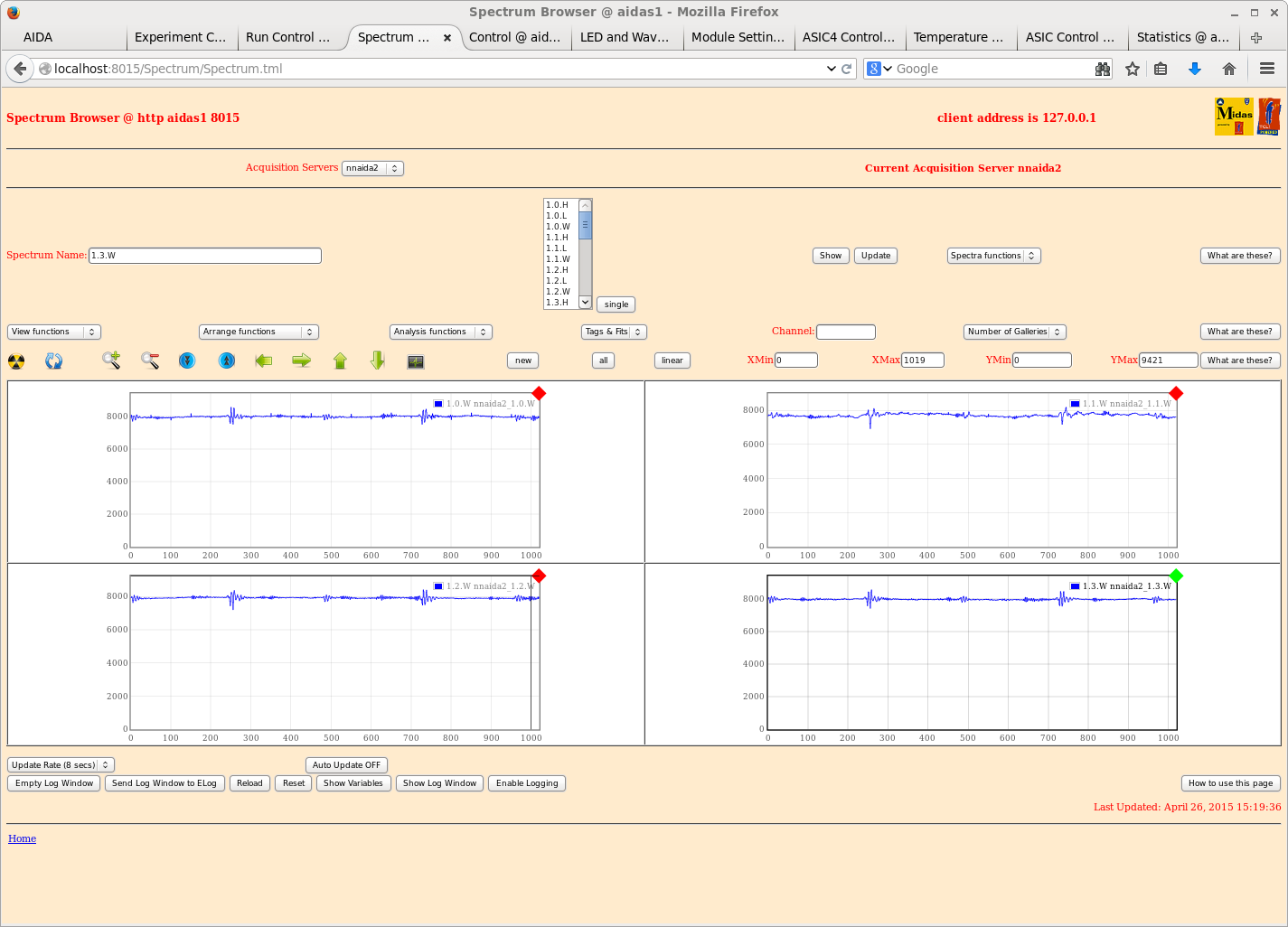Viewport: 1288px width, 927px height.
Task: Click the linear scale button
Action: [672, 360]
